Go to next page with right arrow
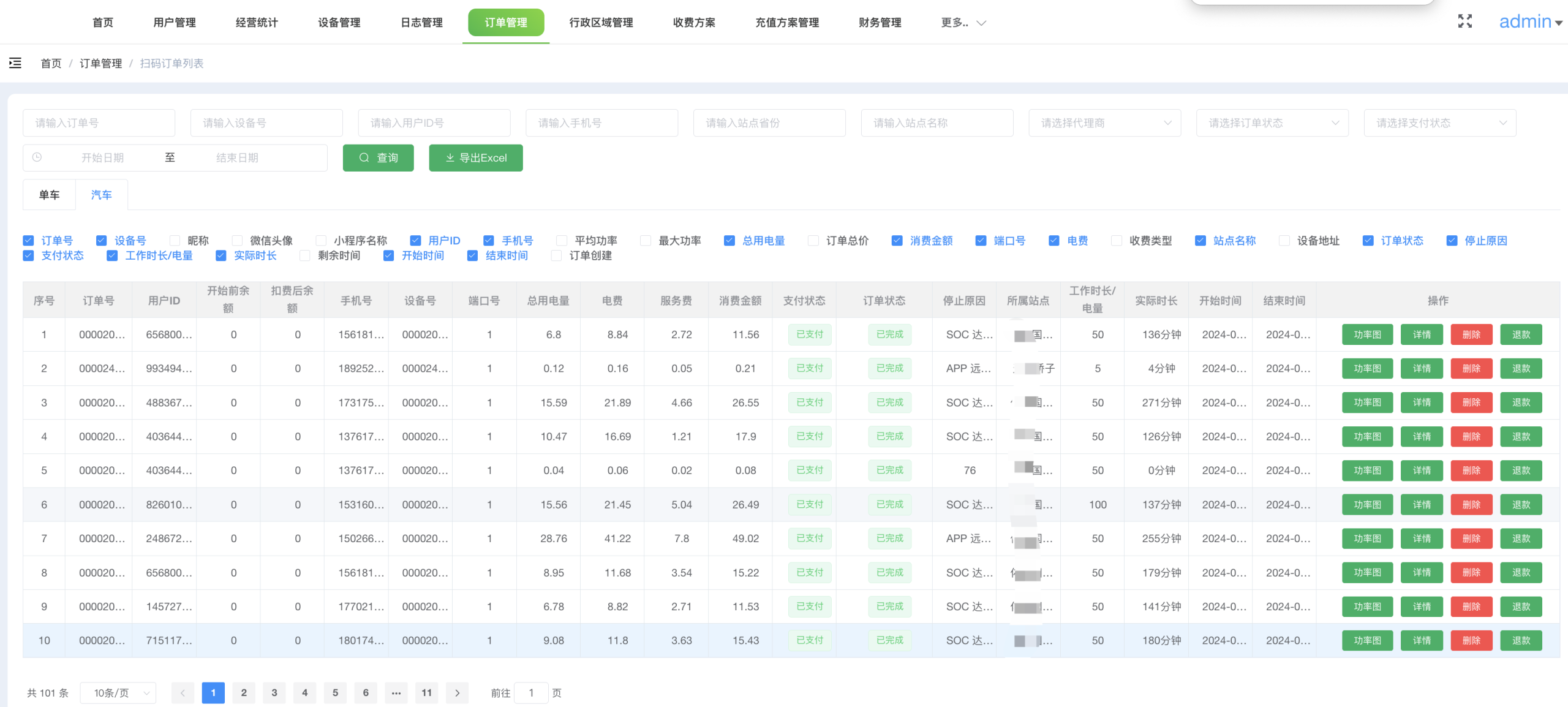1568x707 pixels. coord(457,693)
